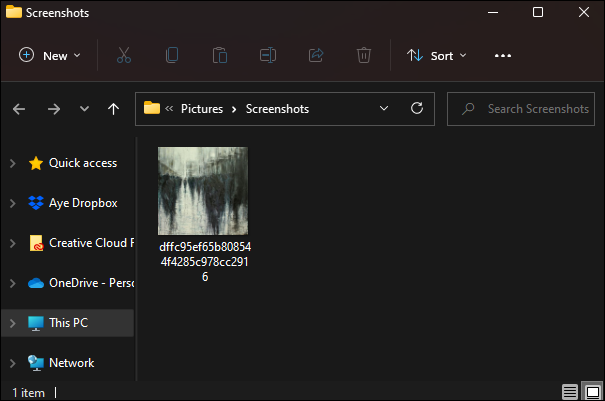Click the Rename icon in toolbar
This screenshot has width=605, height=401.
click(x=268, y=56)
